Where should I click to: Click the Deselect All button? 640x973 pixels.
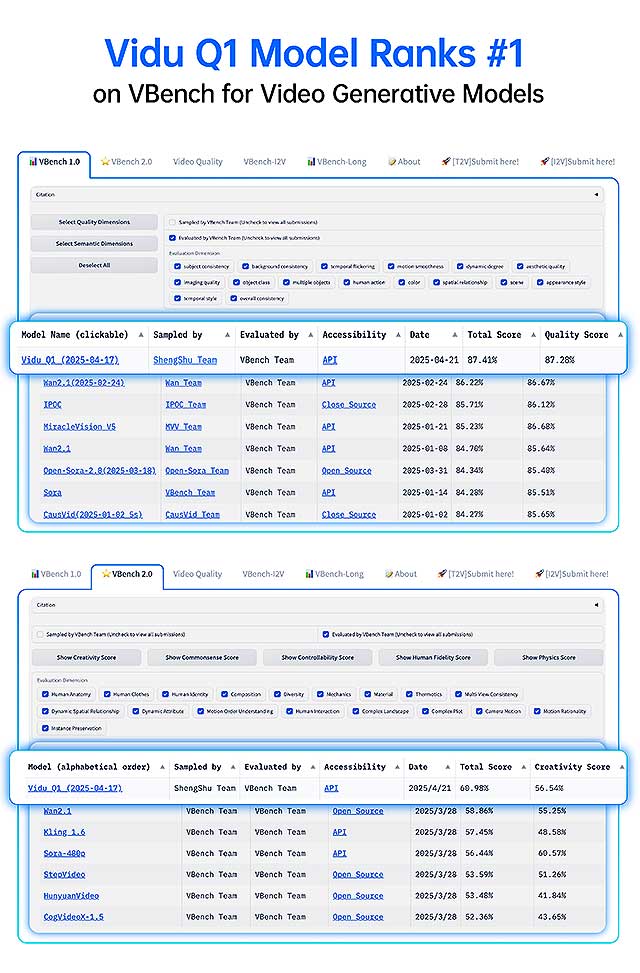(94, 265)
